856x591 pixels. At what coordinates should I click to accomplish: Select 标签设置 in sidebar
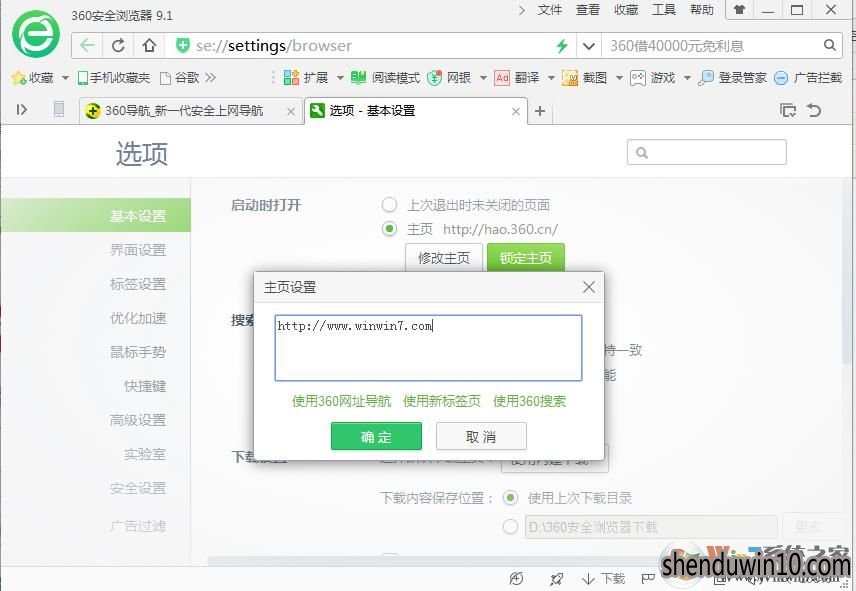point(138,284)
